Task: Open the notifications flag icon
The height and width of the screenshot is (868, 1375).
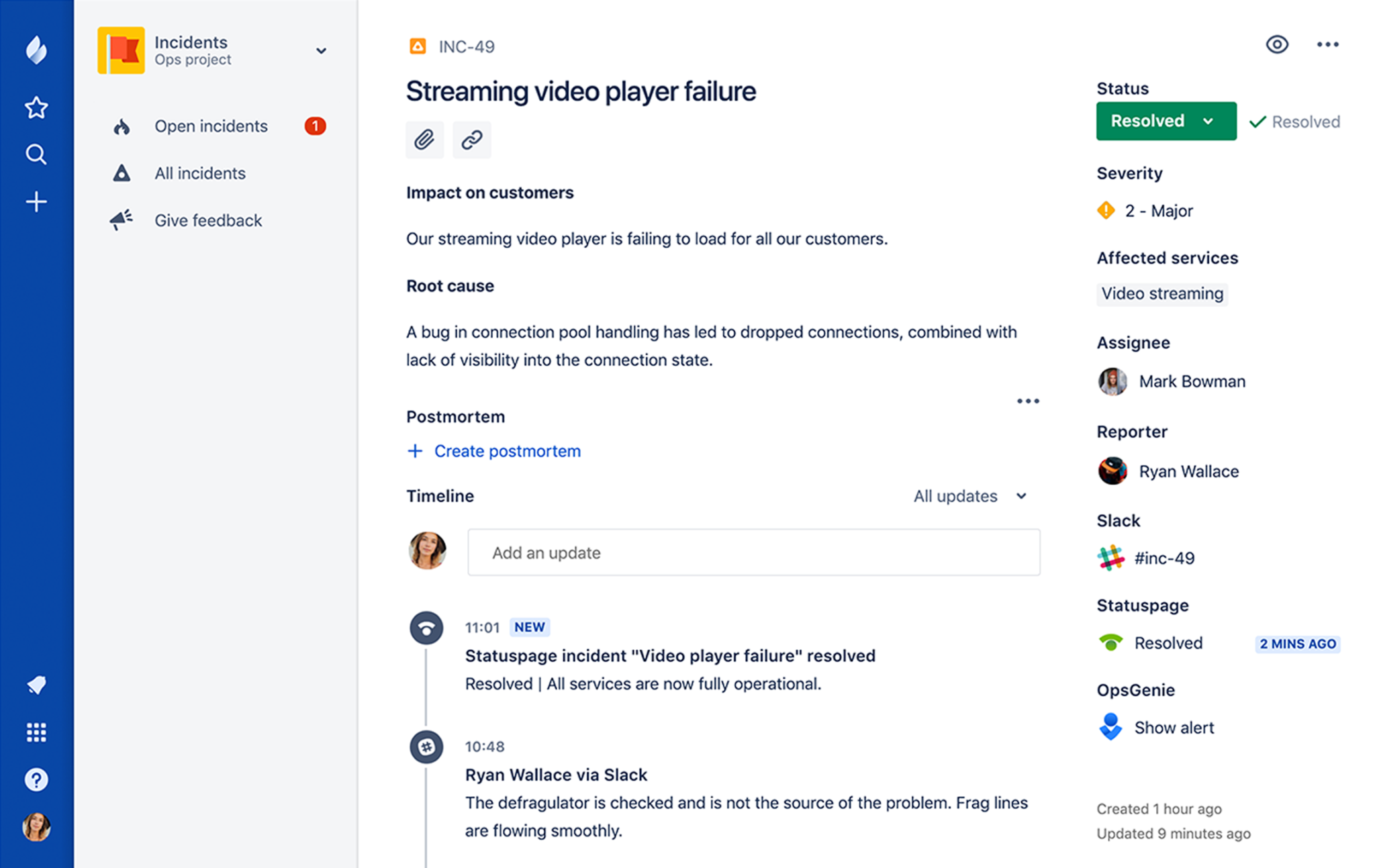Action: (x=36, y=685)
